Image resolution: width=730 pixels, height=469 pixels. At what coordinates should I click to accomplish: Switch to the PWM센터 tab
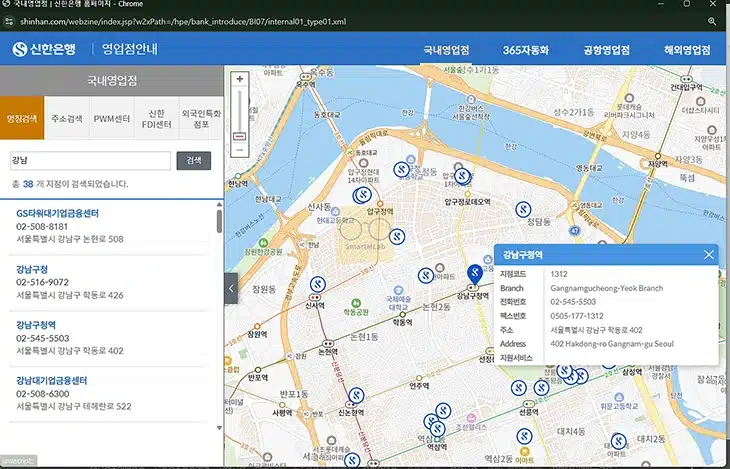tap(112, 118)
